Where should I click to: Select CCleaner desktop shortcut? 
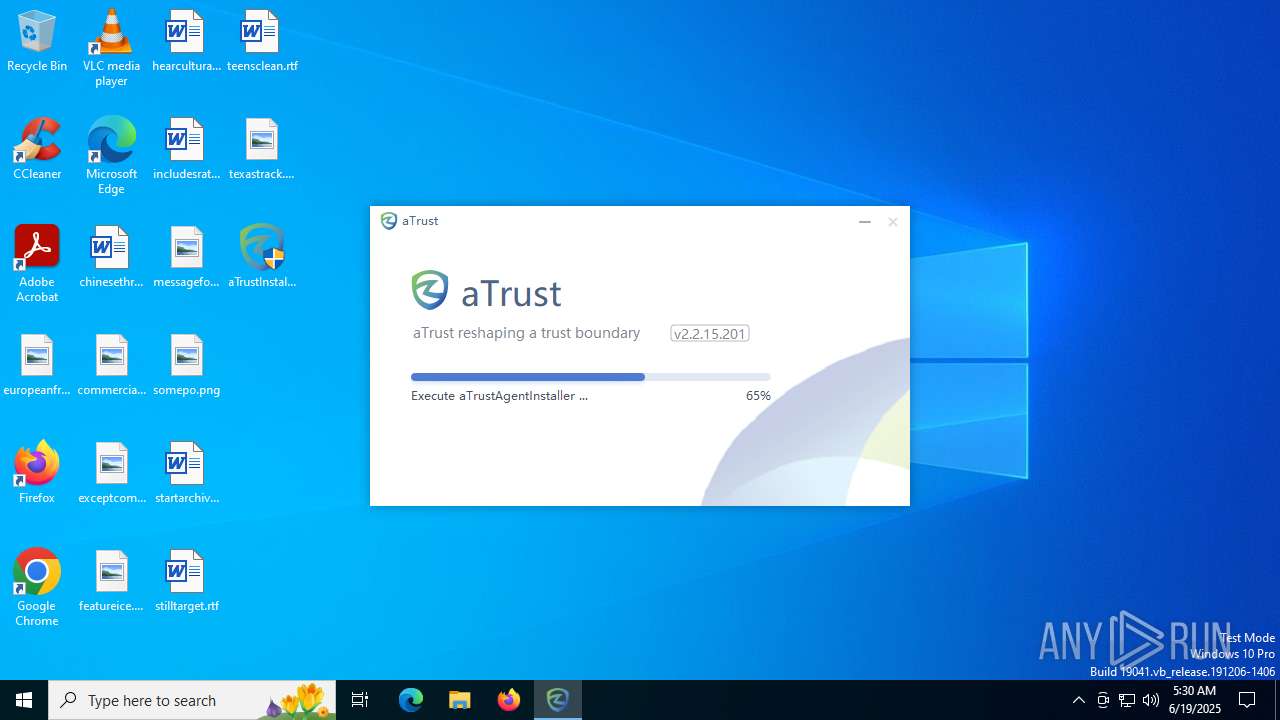(37, 150)
